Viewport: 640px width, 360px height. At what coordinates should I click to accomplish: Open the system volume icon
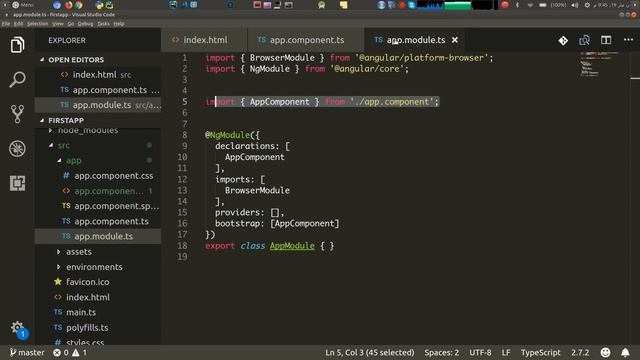575,5
